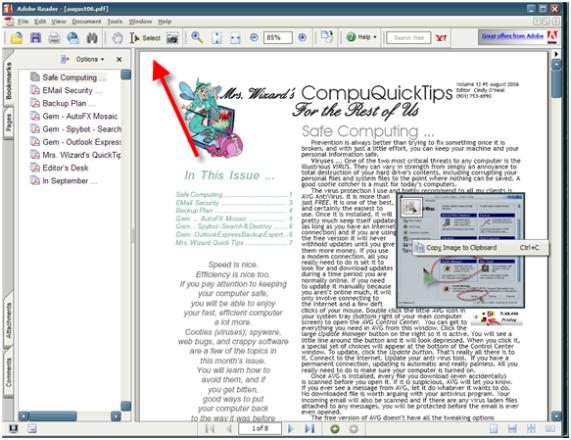
Task: Zoom in with the plus button
Action: pyautogui.click(x=302, y=37)
